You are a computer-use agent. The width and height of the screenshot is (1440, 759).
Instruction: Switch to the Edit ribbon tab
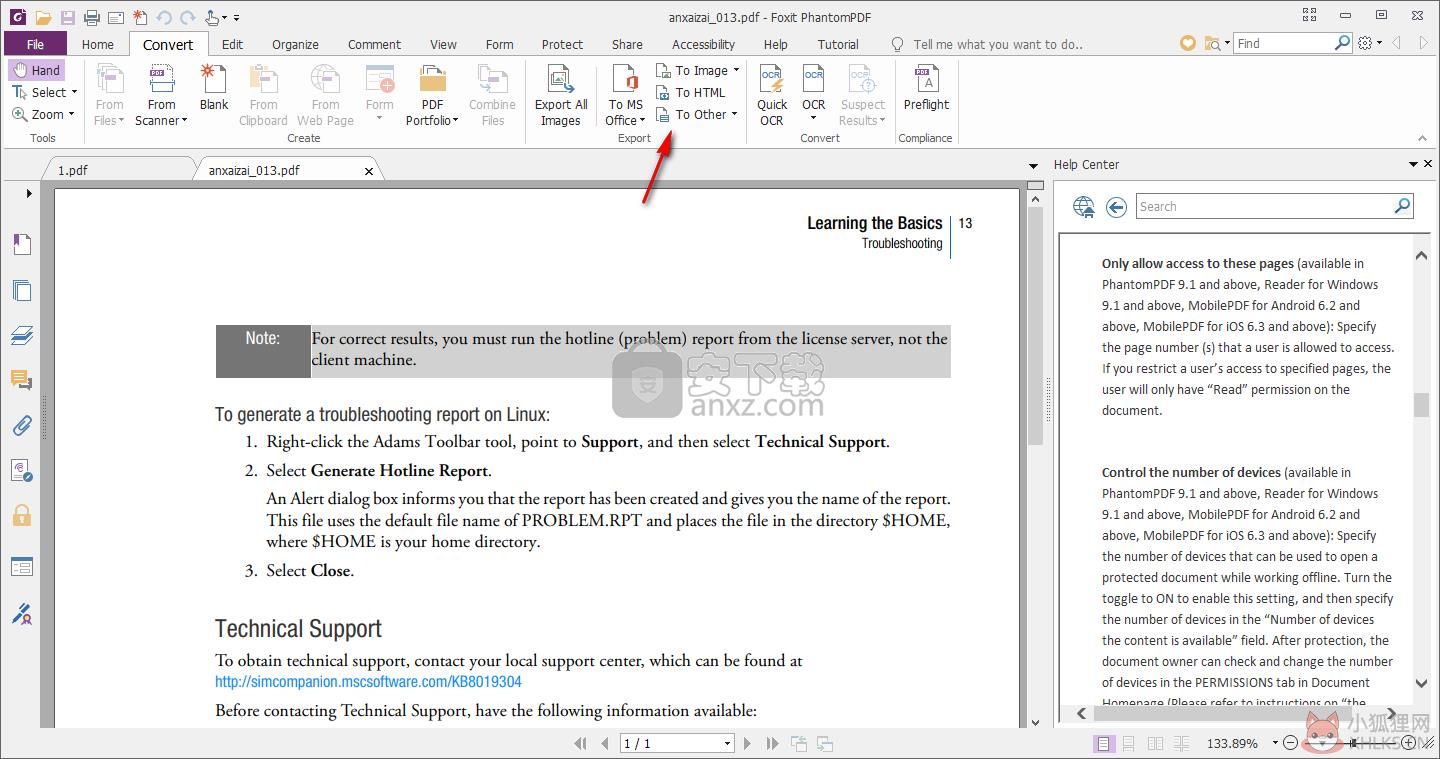point(233,44)
